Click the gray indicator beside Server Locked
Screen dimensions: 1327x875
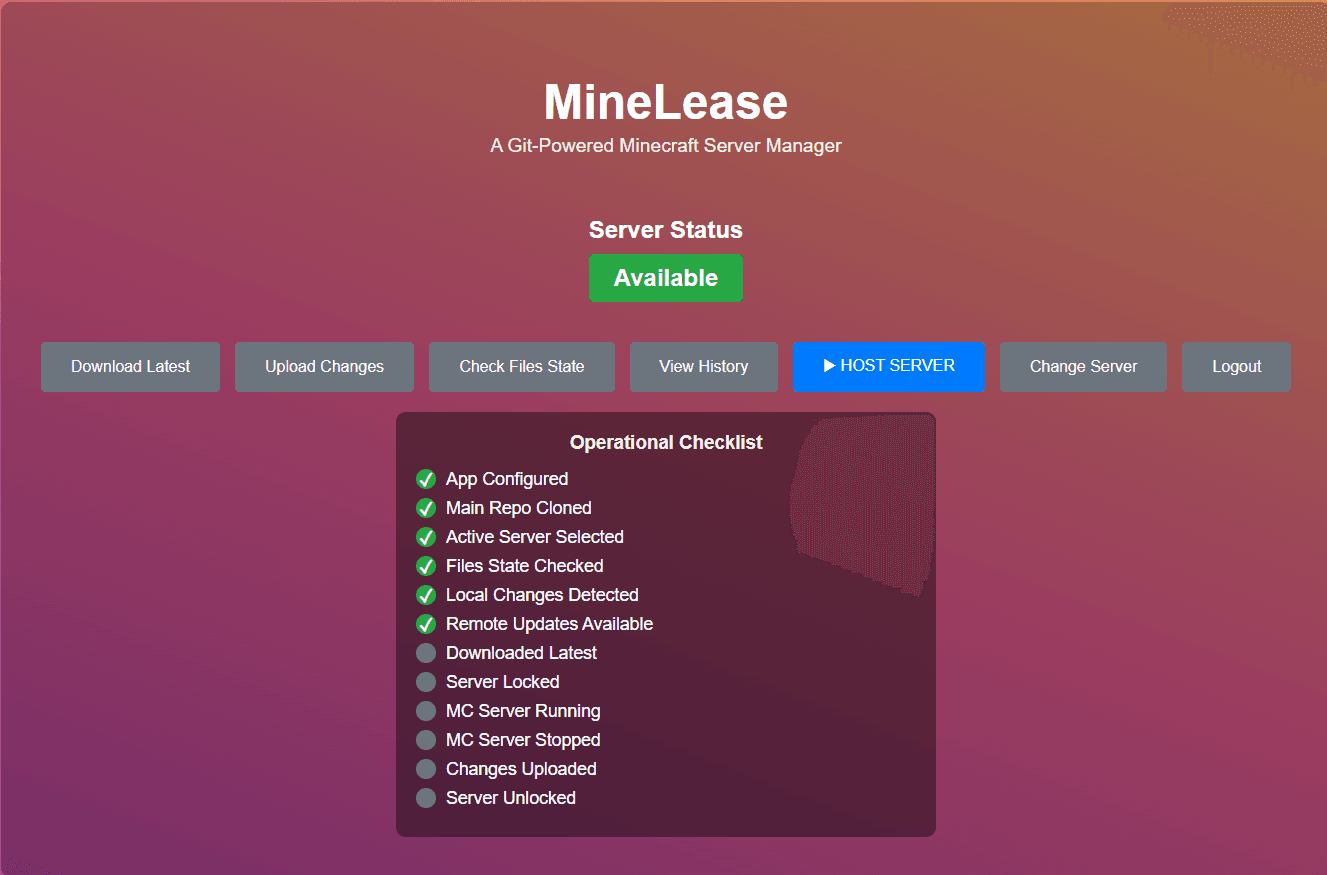[x=426, y=681]
